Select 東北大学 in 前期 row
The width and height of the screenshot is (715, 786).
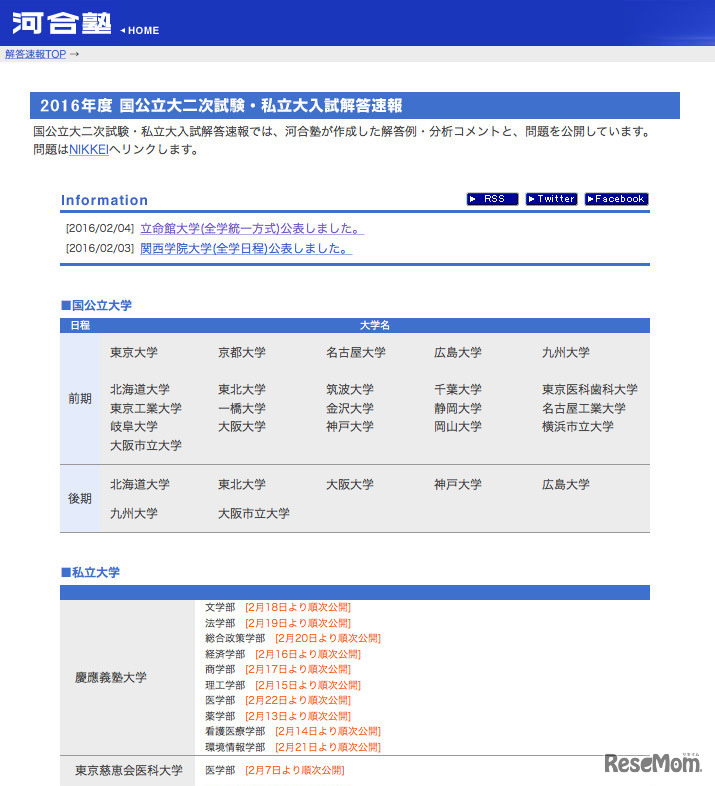coord(242,389)
